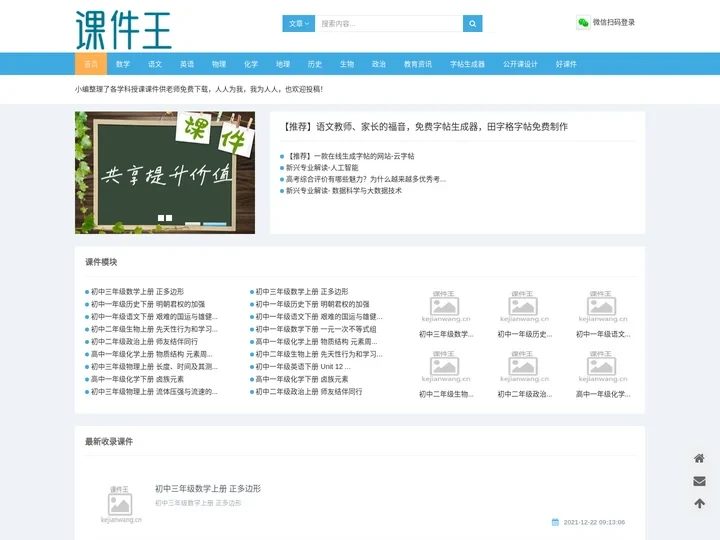Open 初中一年级英语下册 Unit 12 link
Screen dimensions: 720x540
(x=303, y=366)
